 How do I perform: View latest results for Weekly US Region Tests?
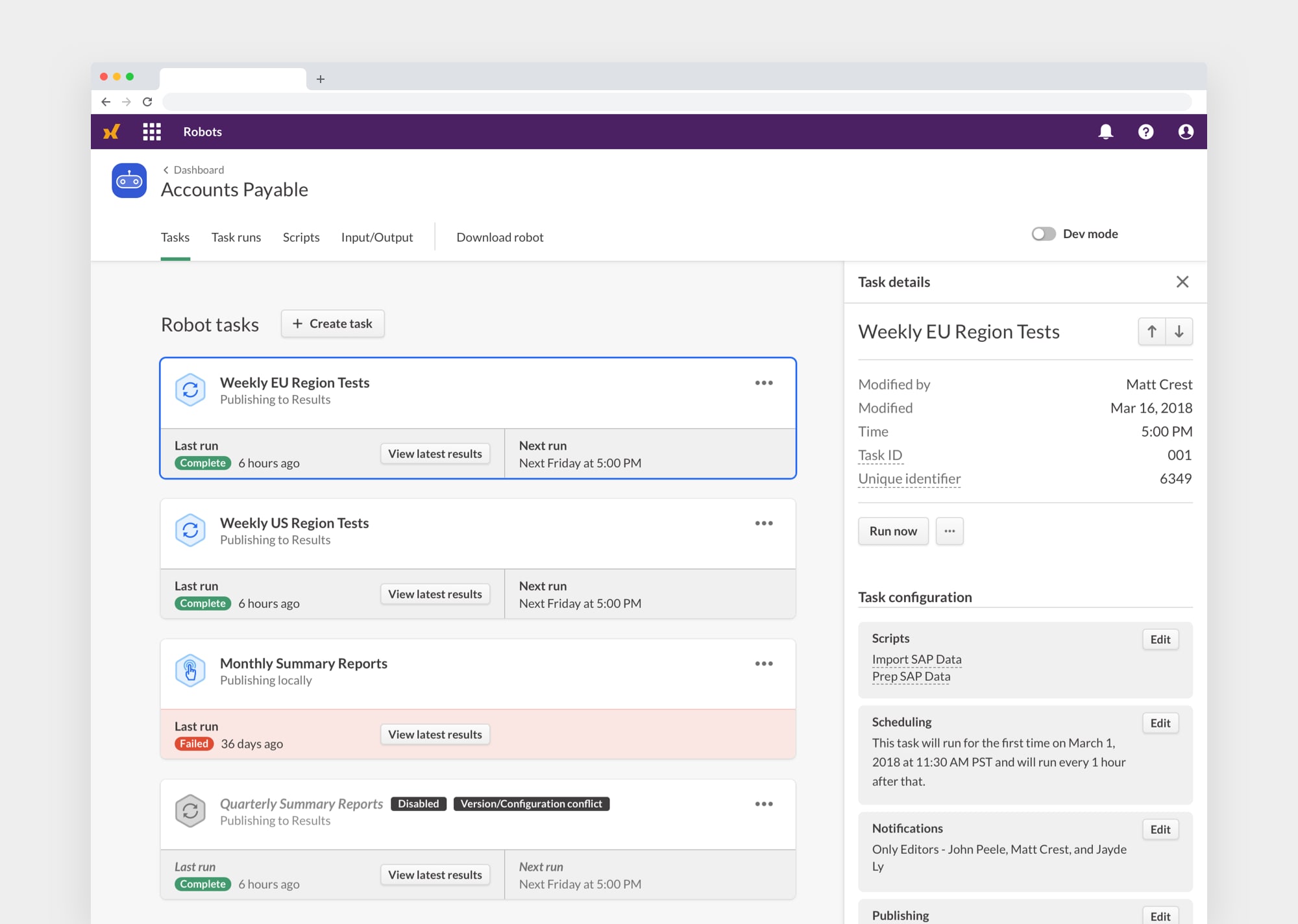(435, 594)
